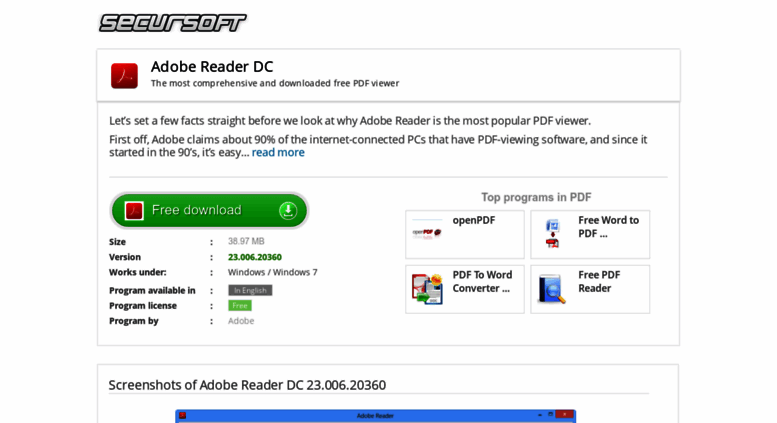Screen dimensions: 777x423
Task: Click version number 23.006.20360
Action: coord(255,257)
